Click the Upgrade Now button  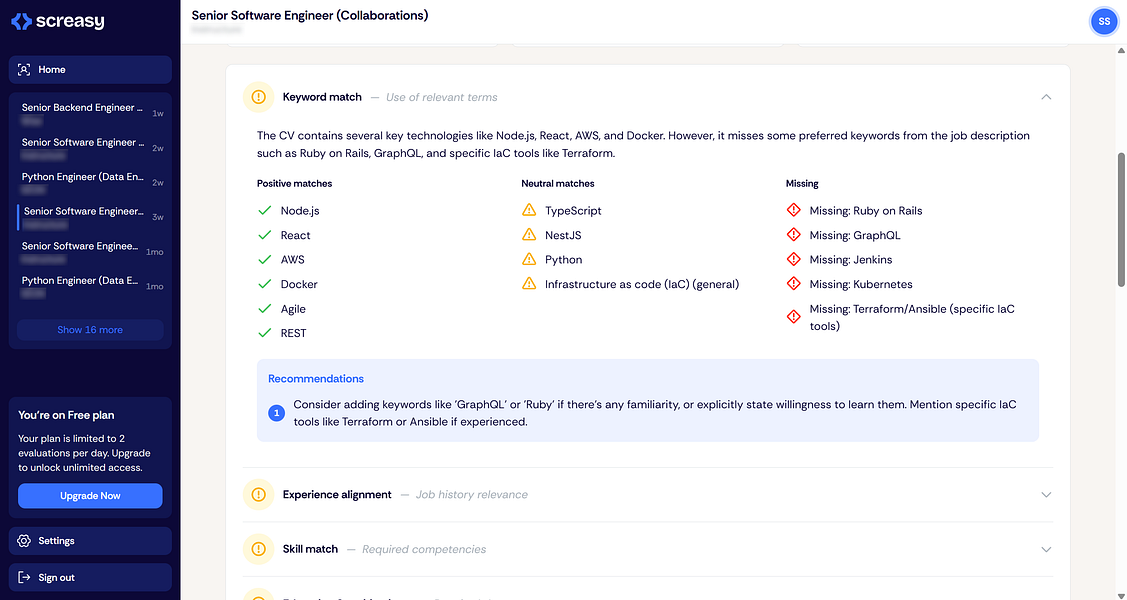[90, 496]
